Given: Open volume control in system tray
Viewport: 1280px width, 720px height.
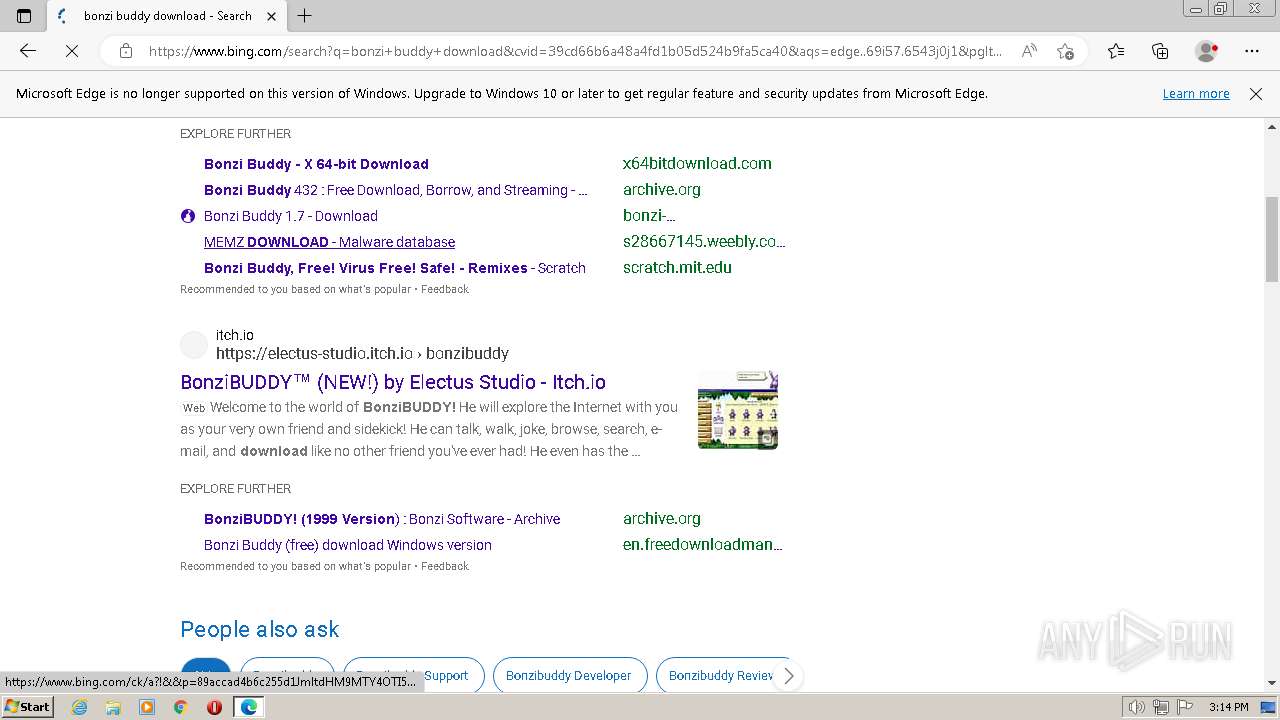Looking at the screenshot, I should point(1137,707).
